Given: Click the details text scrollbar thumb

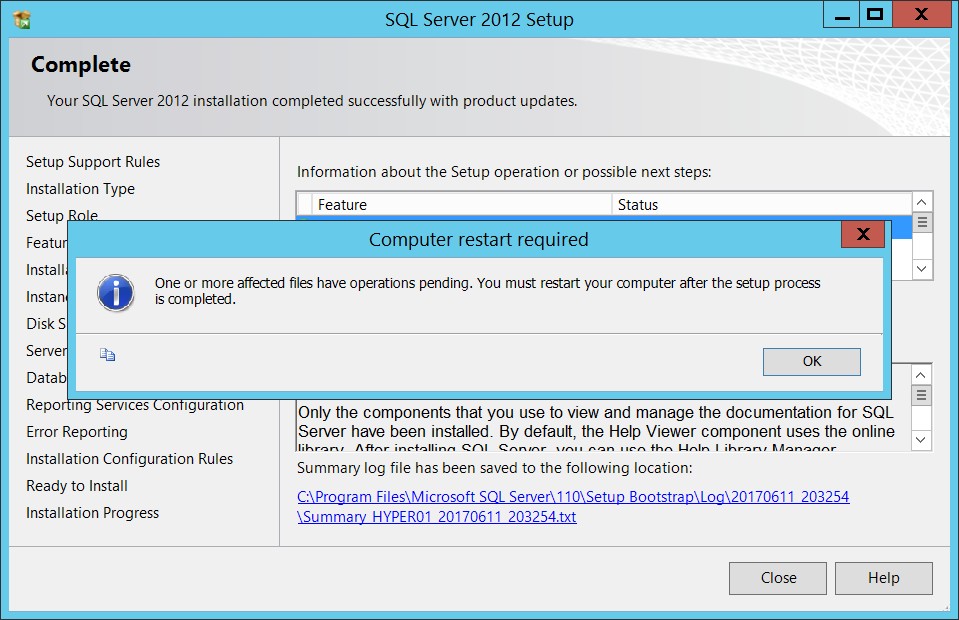Looking at the screenshot, I should [x=920, y=395].
